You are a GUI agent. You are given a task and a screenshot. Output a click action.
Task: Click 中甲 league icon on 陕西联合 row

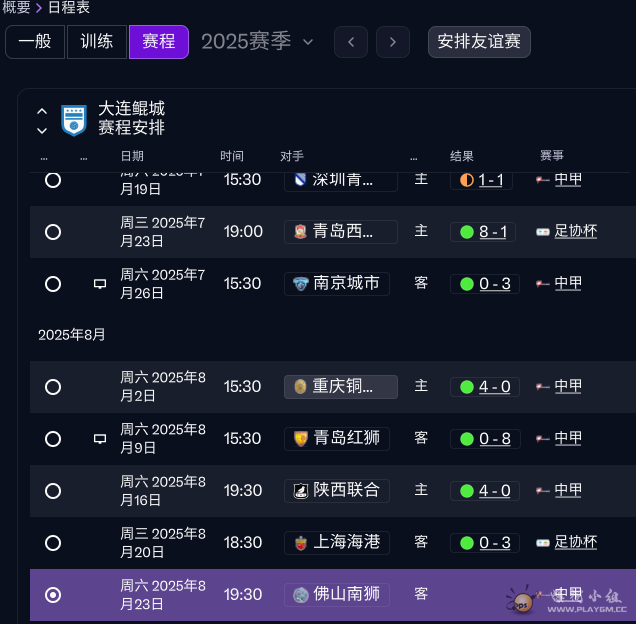click(543, 491)
